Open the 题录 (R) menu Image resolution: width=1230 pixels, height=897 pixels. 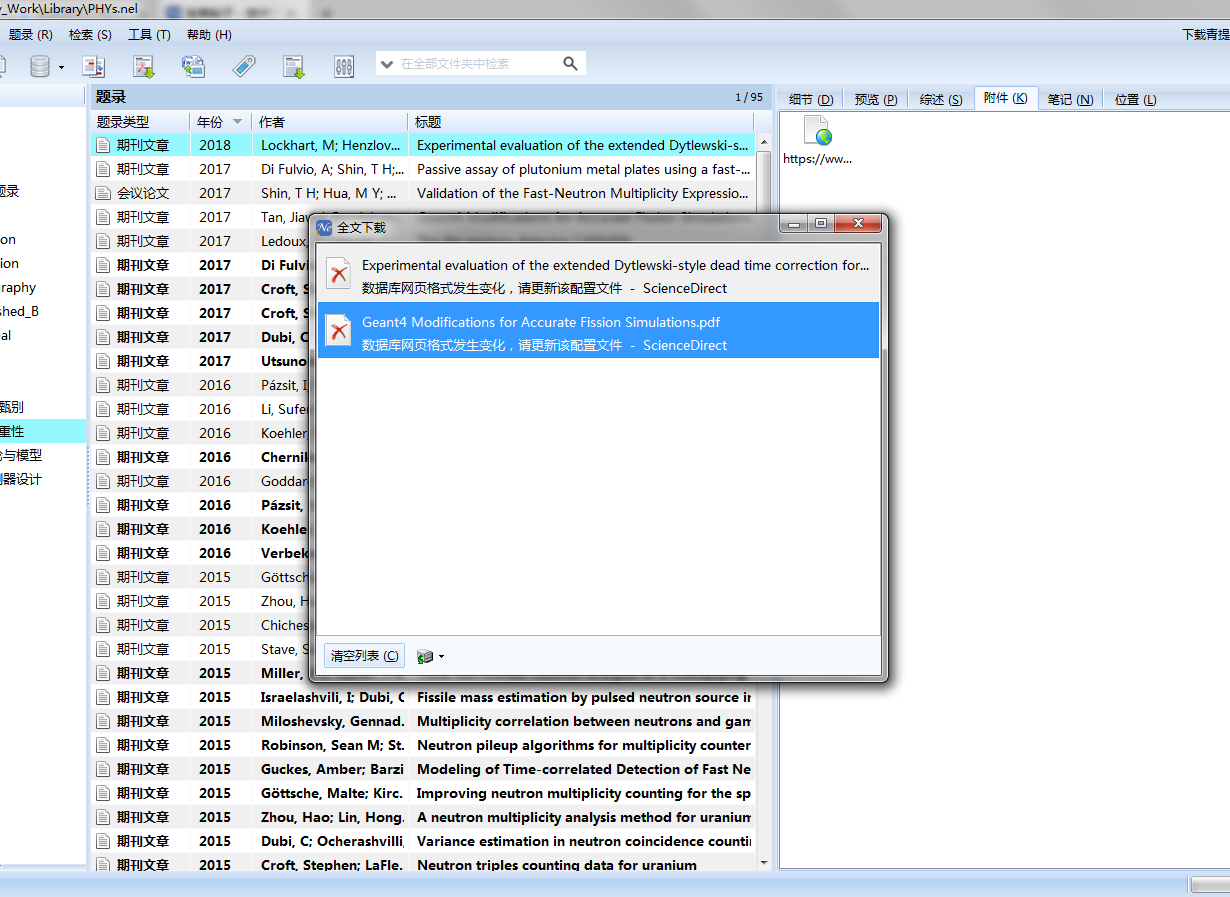(30, 34)
